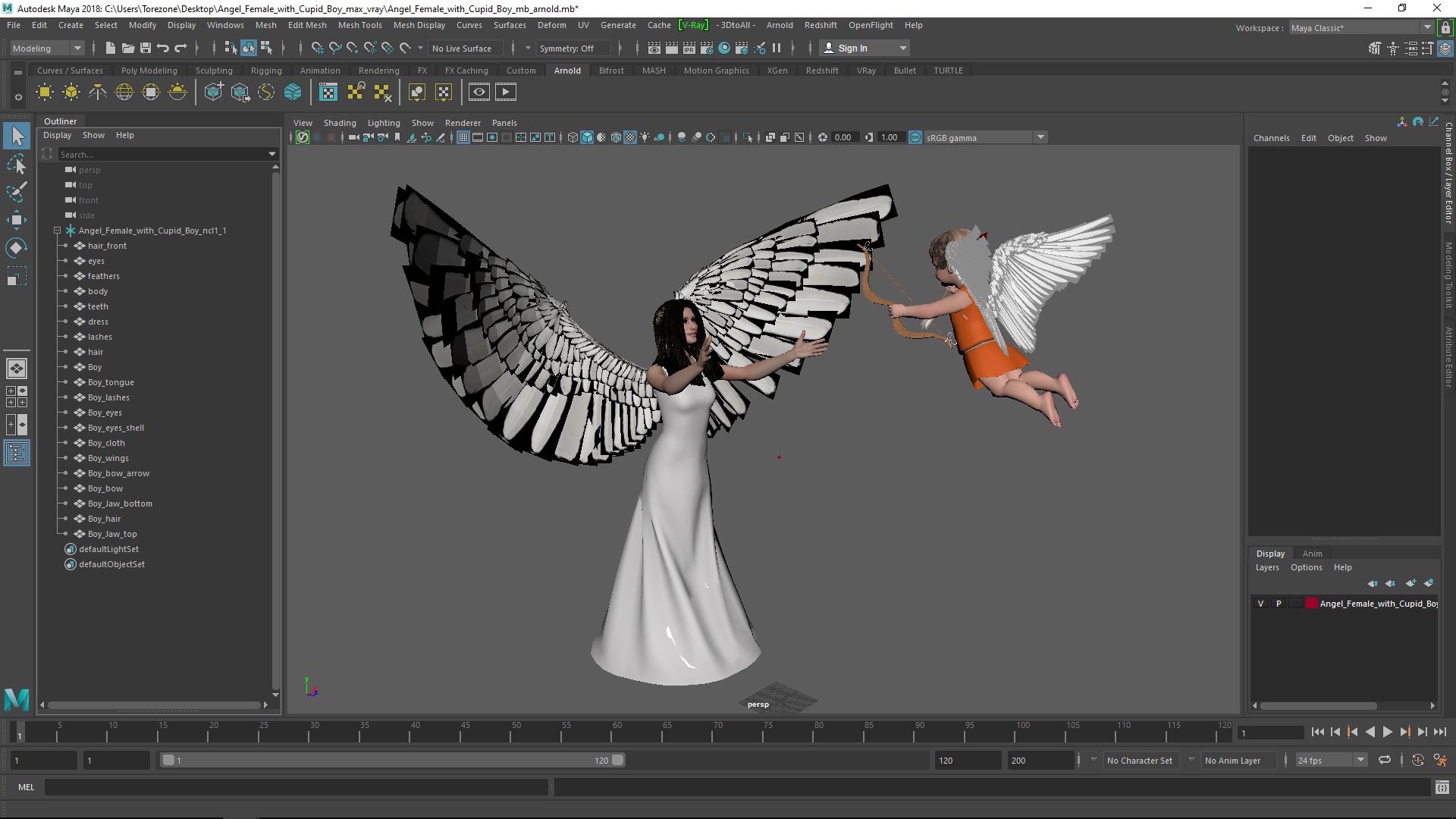Click the Arnold area light shelf icon
Screen dimensions: 1456x819
(x=45, y=93)
